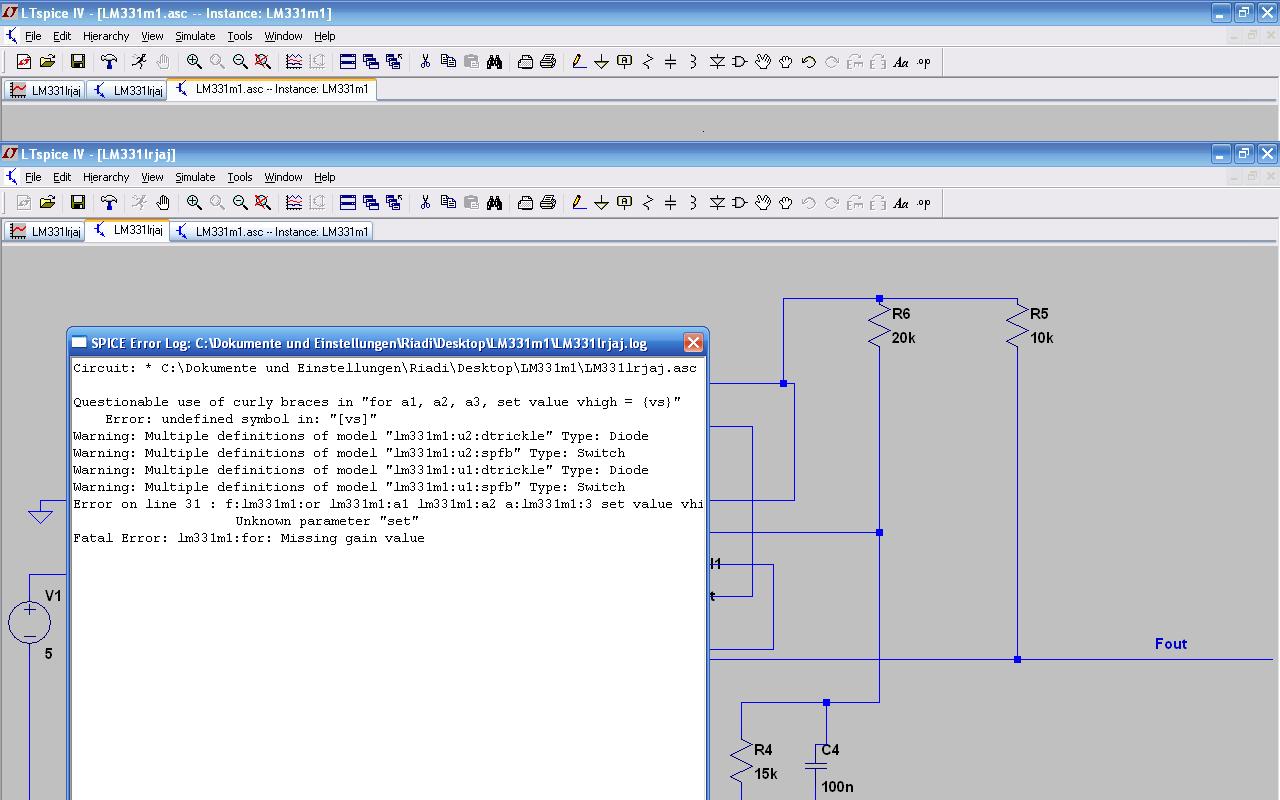
Task: Click Zoom Out magnifier in LM331lrjaj window toolbar
Action: (x=240, y=202)
